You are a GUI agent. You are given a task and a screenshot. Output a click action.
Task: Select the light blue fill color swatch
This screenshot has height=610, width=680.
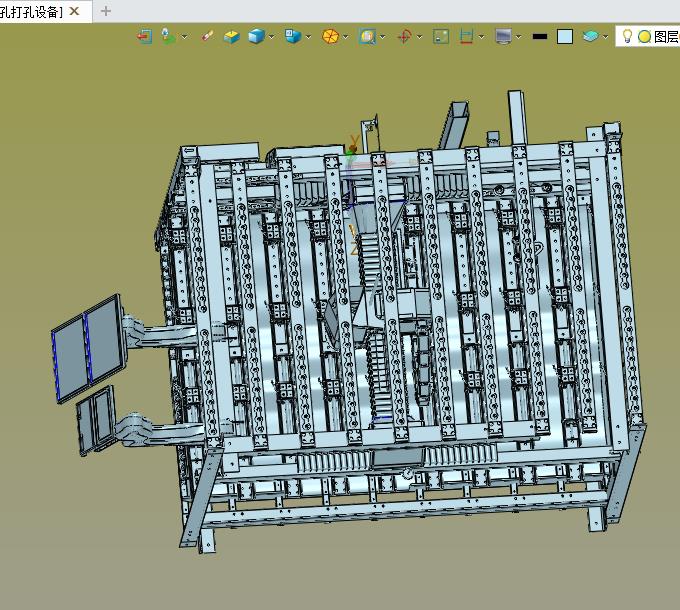point(565,36)
